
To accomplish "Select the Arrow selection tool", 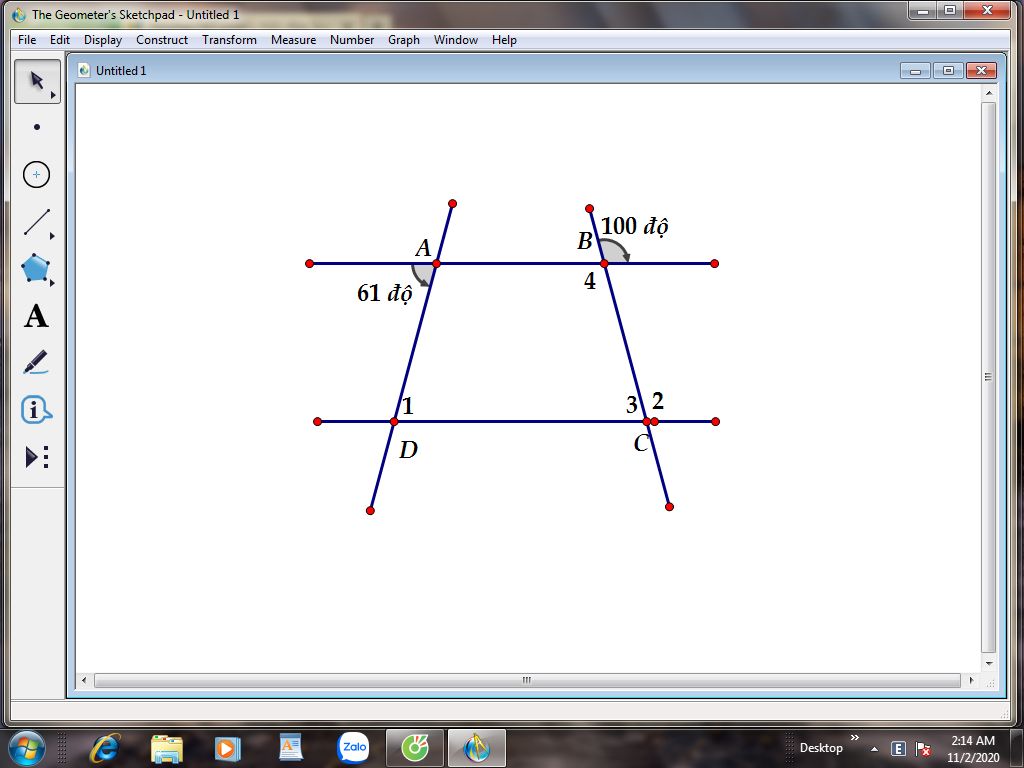I will [37, 81].
